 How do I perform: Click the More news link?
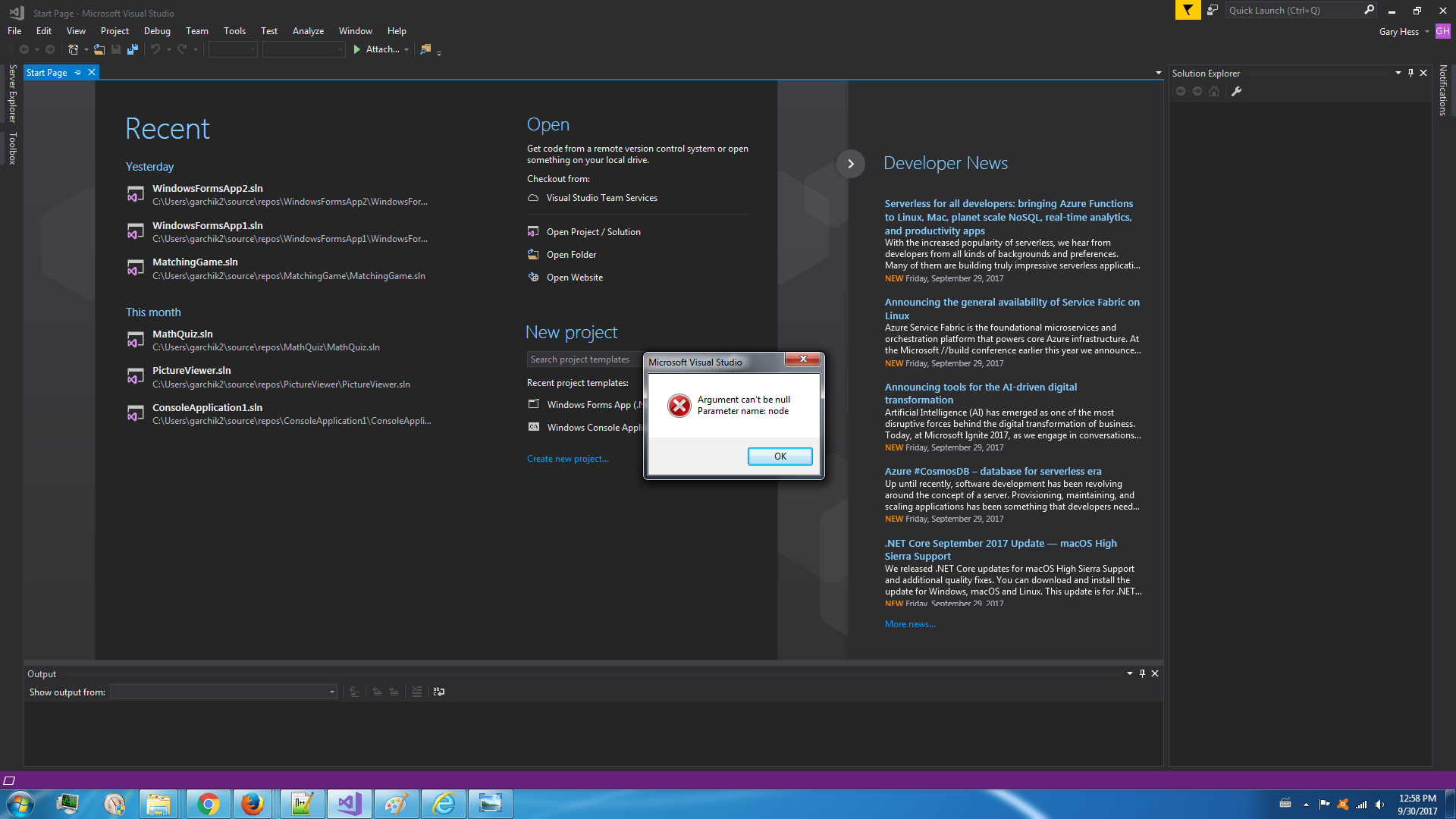click(910, 624)
